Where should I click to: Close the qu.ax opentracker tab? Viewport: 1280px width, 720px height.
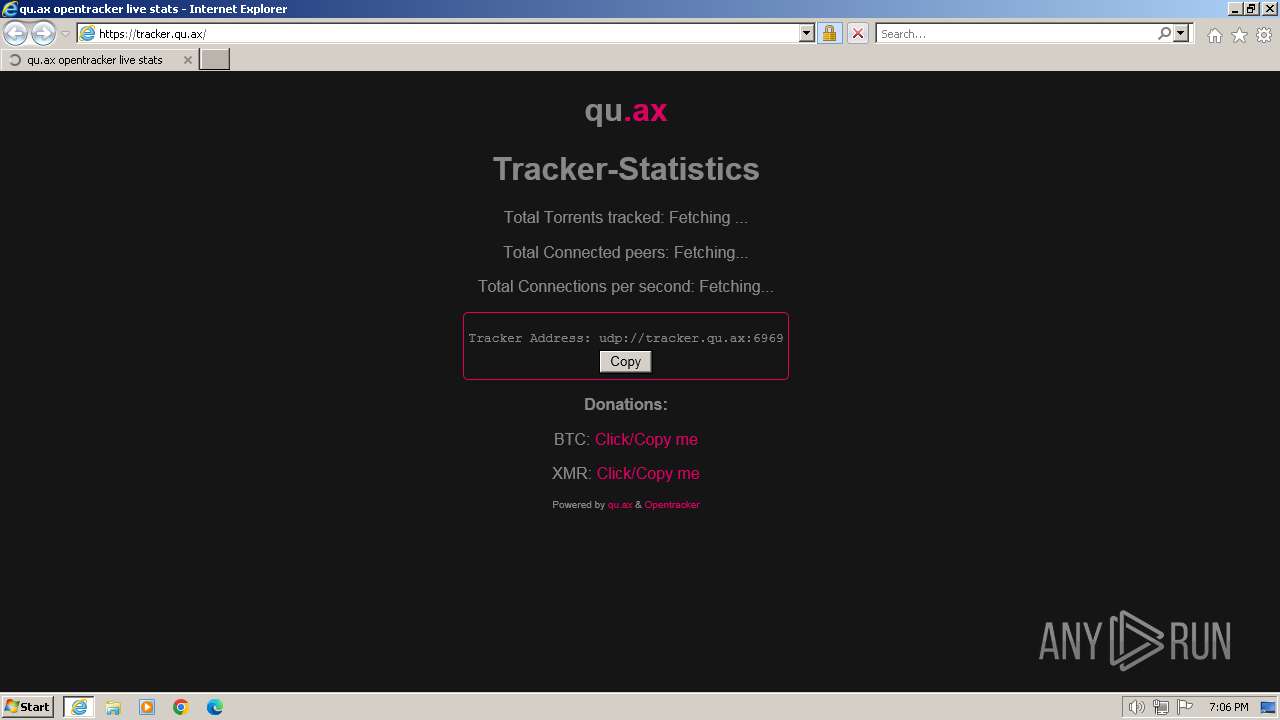tap(187, 60)
